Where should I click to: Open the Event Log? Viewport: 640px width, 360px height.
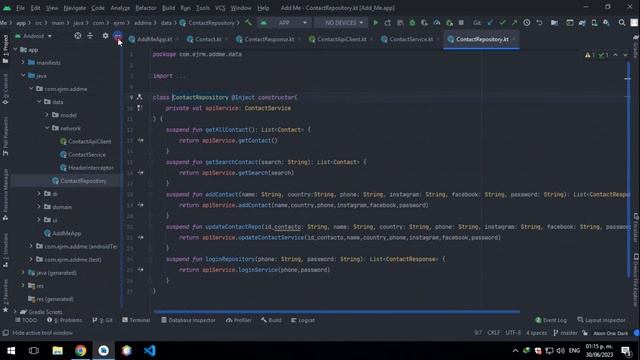point(551,320)
